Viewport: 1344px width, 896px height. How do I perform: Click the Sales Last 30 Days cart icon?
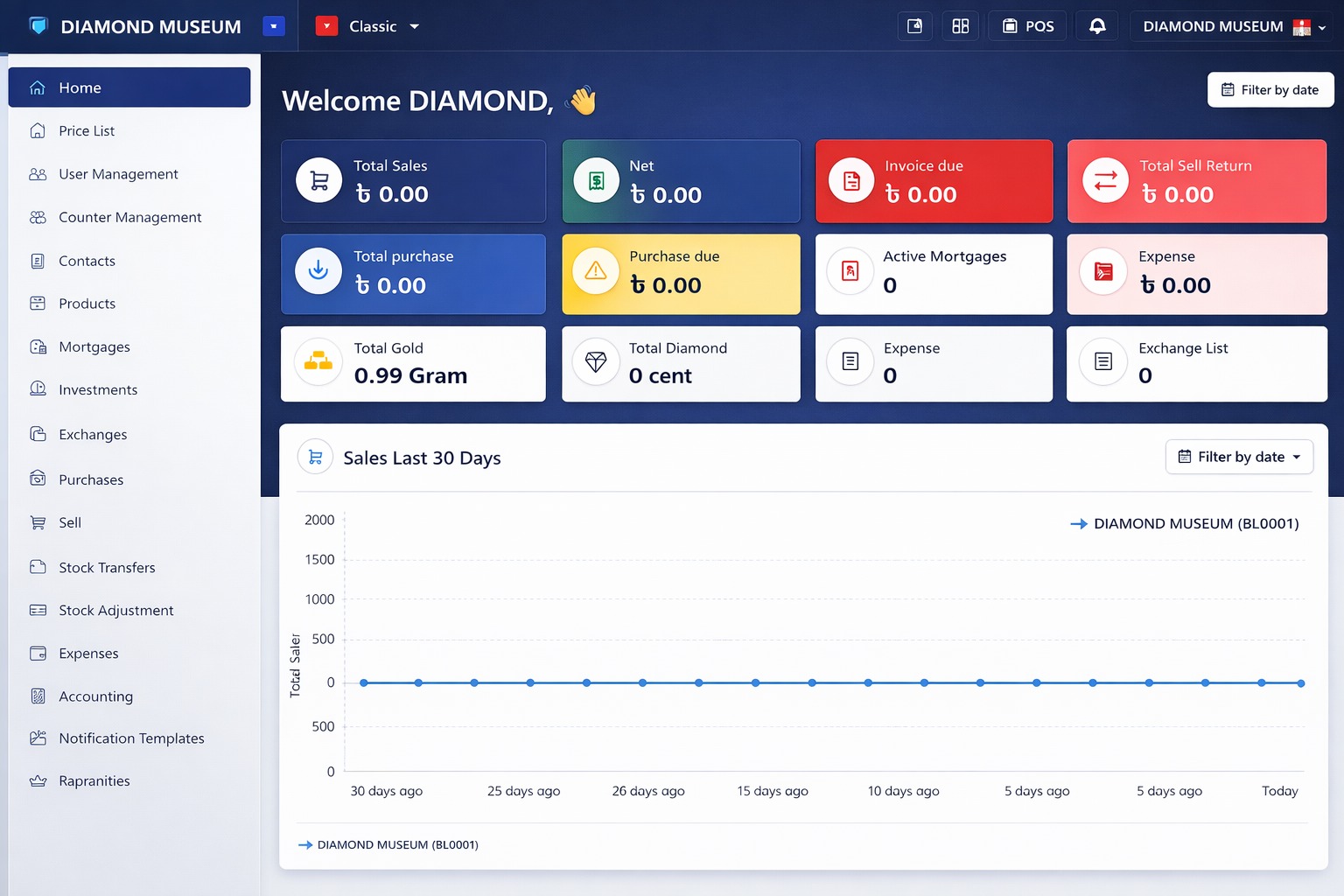(x=316, y=457)
